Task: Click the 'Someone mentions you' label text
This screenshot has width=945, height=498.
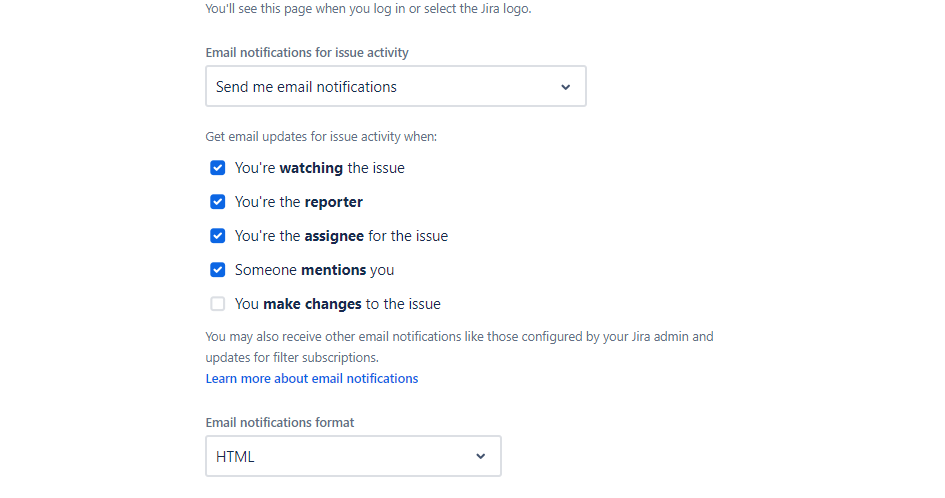Action: (315, 270)
